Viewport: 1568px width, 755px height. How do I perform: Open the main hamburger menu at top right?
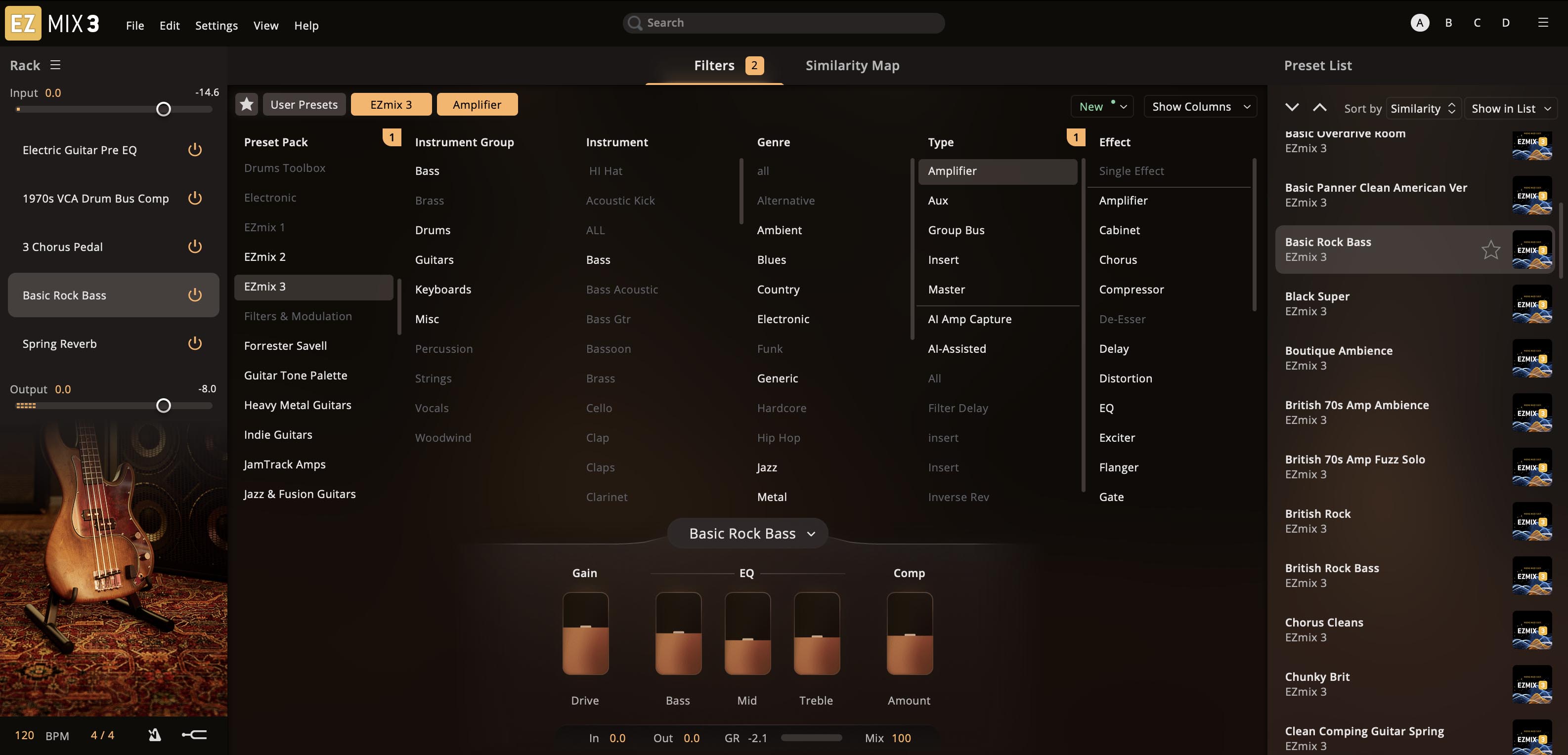[1542, 23]
